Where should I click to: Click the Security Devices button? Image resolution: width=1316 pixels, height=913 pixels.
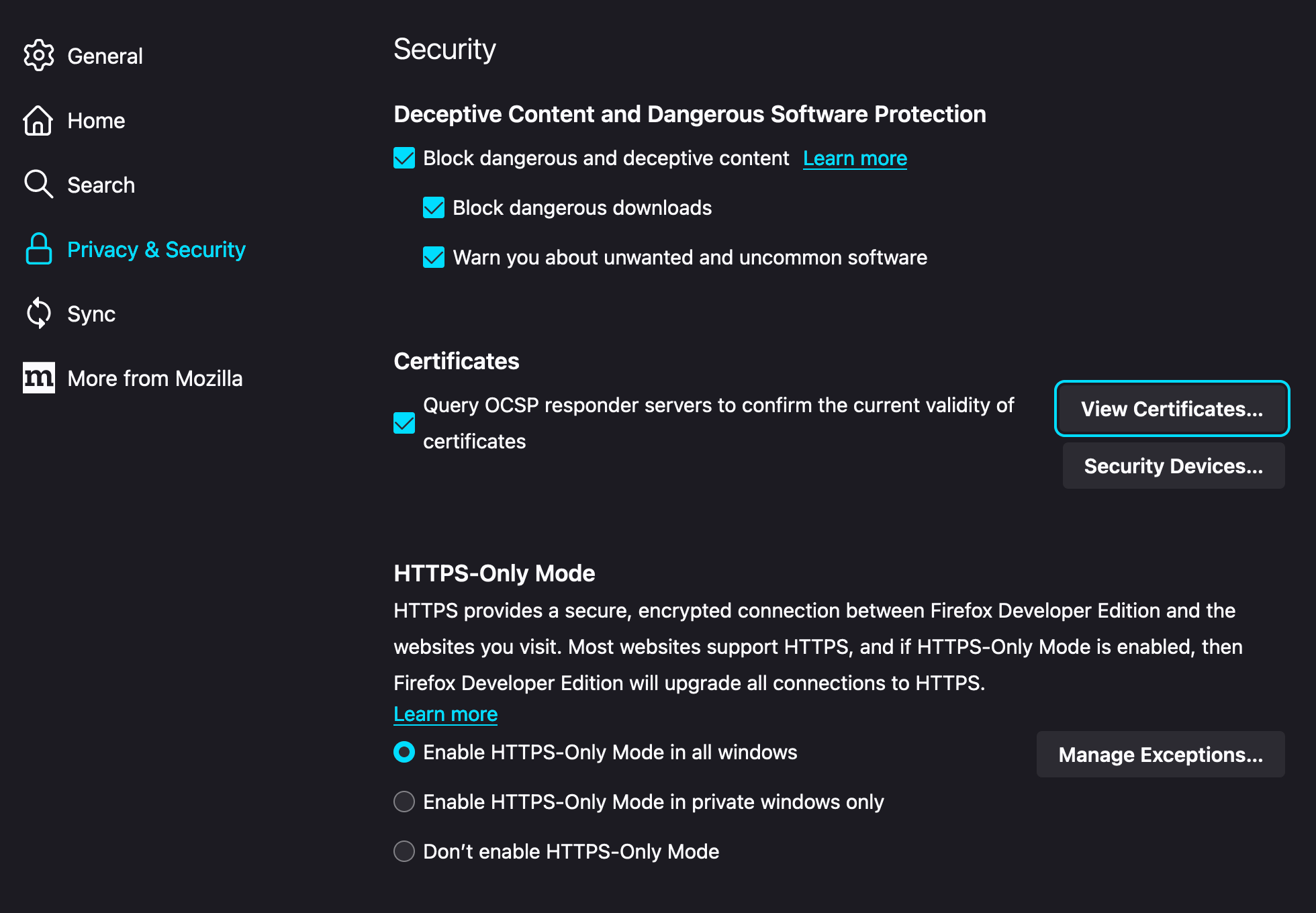pyautogui.click(x=1173, y=466)
